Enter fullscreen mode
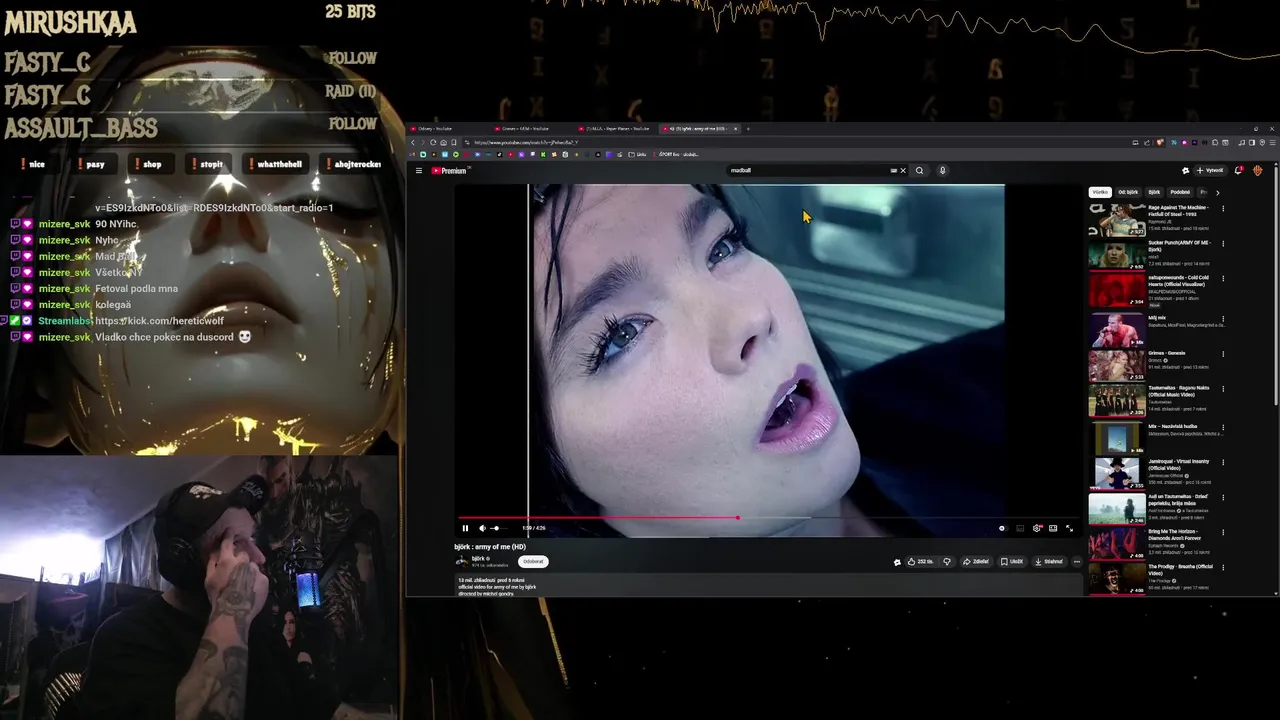The height and width of the screenshot is (720, 1280). (x=1069, y=528)
